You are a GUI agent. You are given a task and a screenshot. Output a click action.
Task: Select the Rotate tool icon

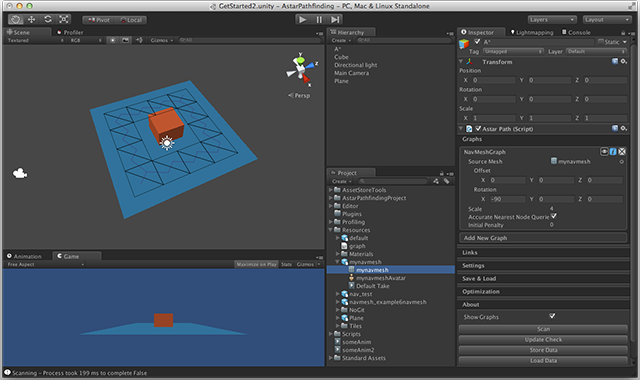coord(48,20)
